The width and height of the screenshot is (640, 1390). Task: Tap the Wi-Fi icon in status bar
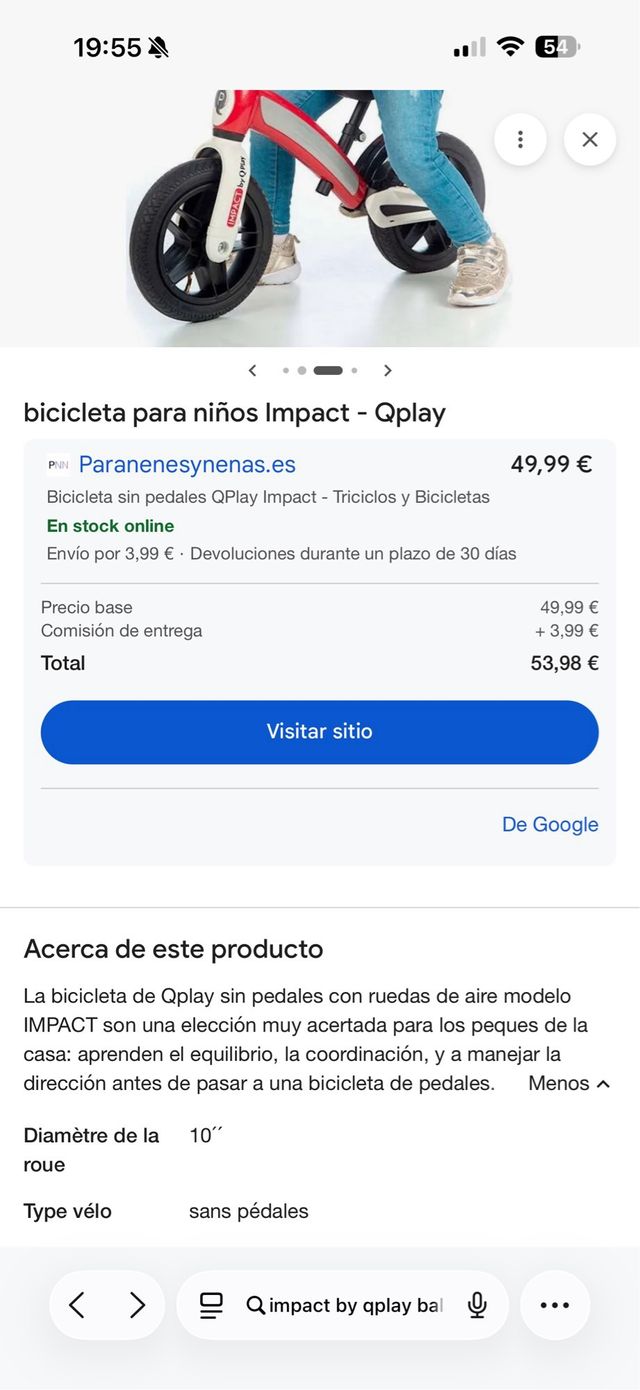tap(509, 47)
